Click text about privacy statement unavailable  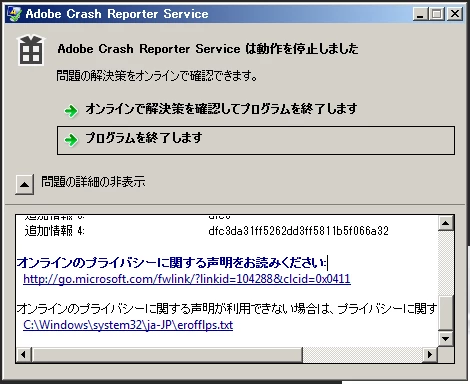[227, 309]
